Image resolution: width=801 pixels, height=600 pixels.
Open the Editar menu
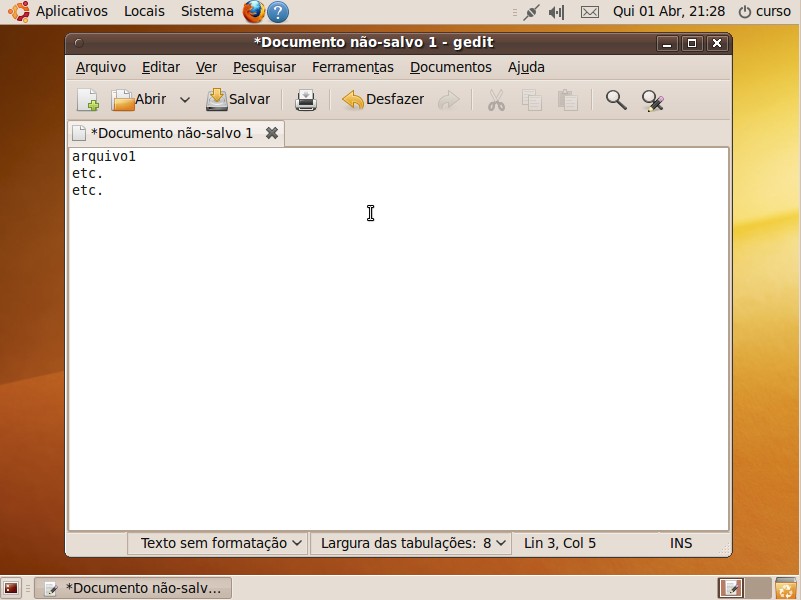click(161, 67)
